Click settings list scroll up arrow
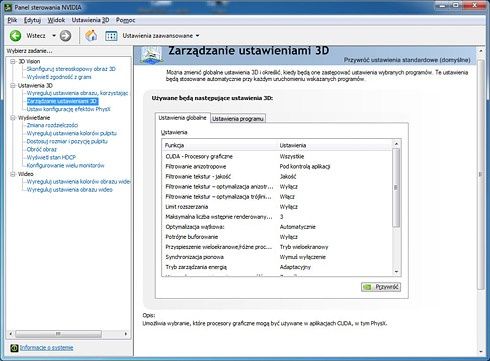The image size is (490, 361). click(x=396, y=144)
